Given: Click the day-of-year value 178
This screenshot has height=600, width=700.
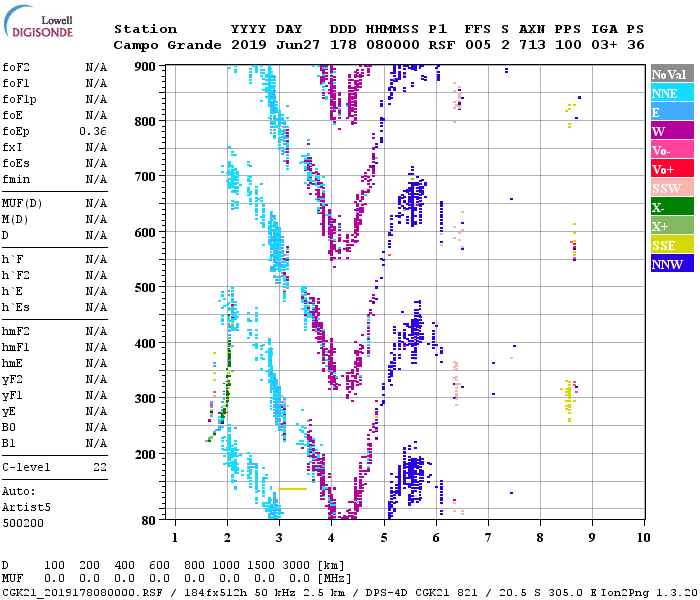Looking at the screenshot, I should (x=343, y=45).
